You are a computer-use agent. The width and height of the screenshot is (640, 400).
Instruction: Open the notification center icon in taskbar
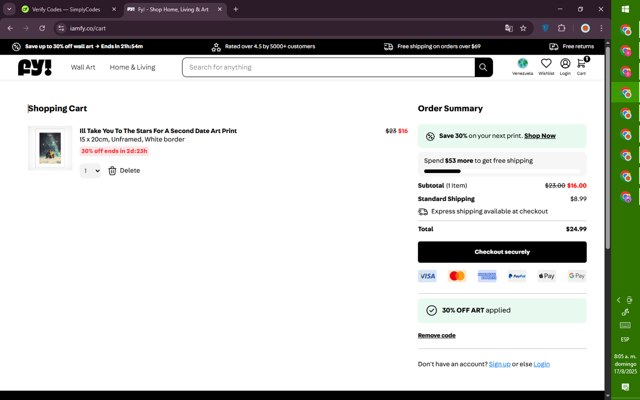pyautogui.click(x=625, y=387)
